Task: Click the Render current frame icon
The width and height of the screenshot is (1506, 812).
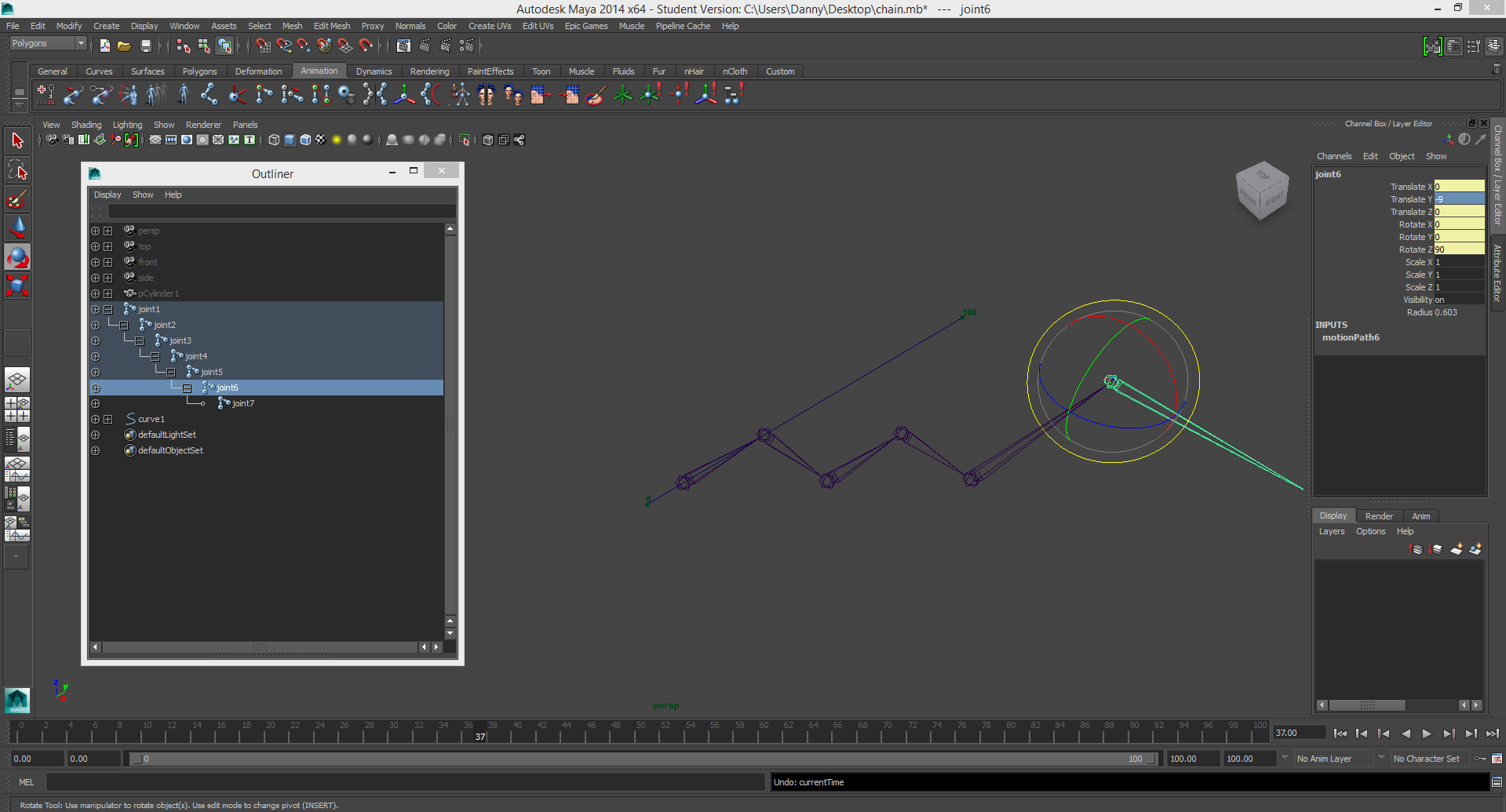Action: point(425,46)
